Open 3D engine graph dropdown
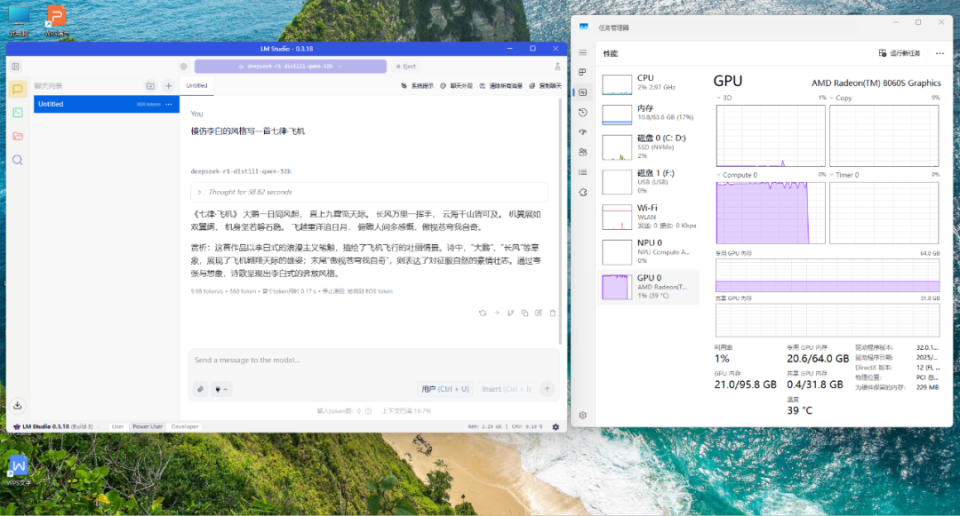Image resolution: width=960 pixels, height=516 pixels. [724, 98]
